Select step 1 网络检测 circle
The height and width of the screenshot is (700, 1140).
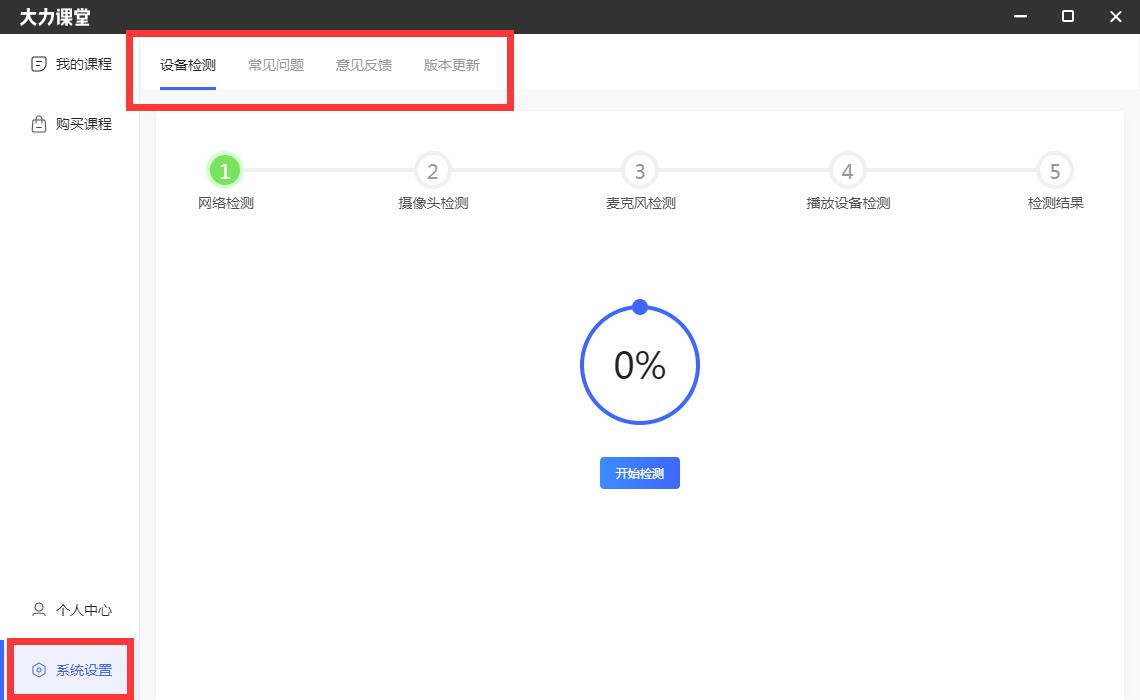pyautogui.click(x=225, y=170)
